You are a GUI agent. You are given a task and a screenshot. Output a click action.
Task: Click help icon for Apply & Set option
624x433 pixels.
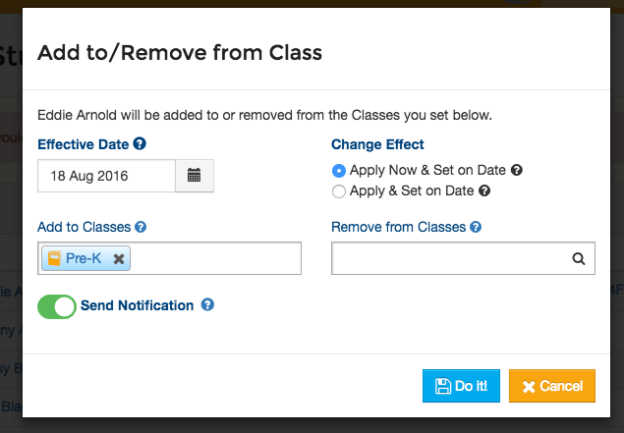click(x=485, y=191)
